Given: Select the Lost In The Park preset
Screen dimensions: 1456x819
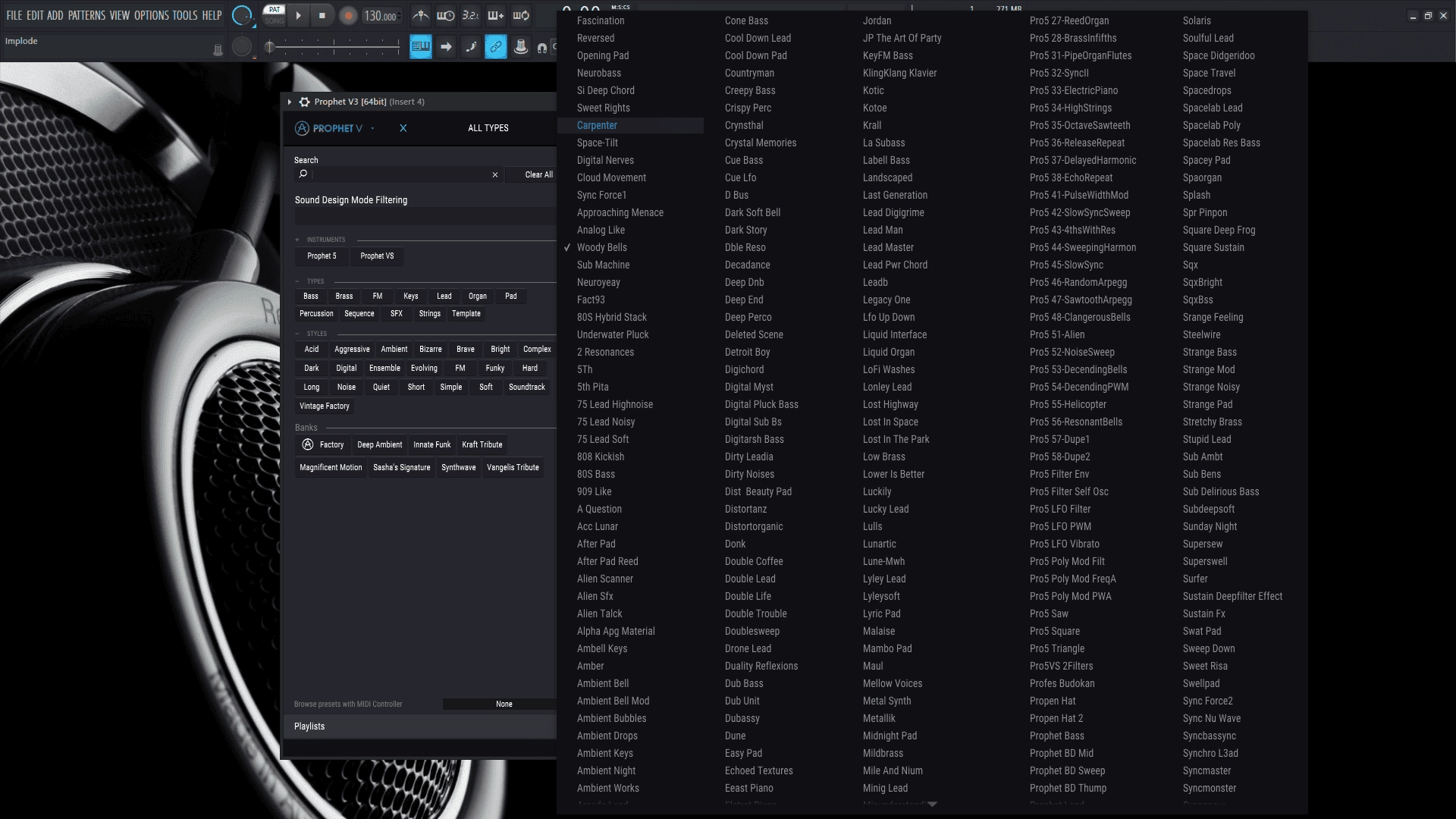Looking at the screenshot, I should click(x=896, y=440).
